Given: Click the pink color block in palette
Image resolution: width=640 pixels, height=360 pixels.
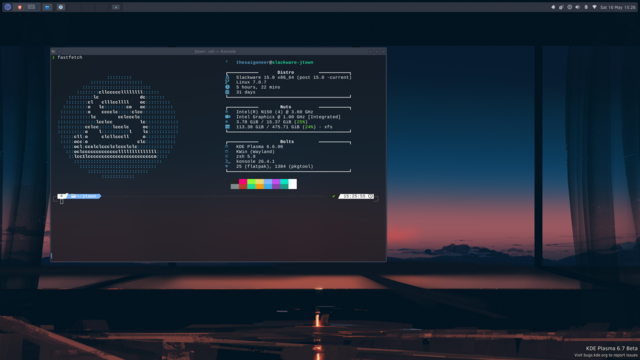Looking at the screenshot, I should [x=243, y=182].
